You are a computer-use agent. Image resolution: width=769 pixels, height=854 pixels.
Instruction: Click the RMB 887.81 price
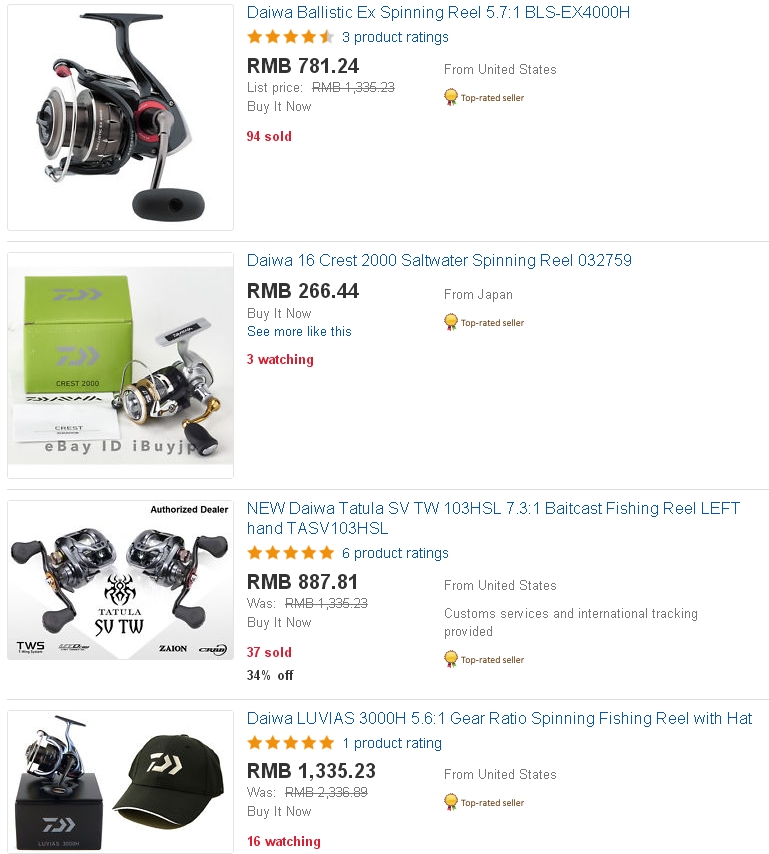coord(302,582)
